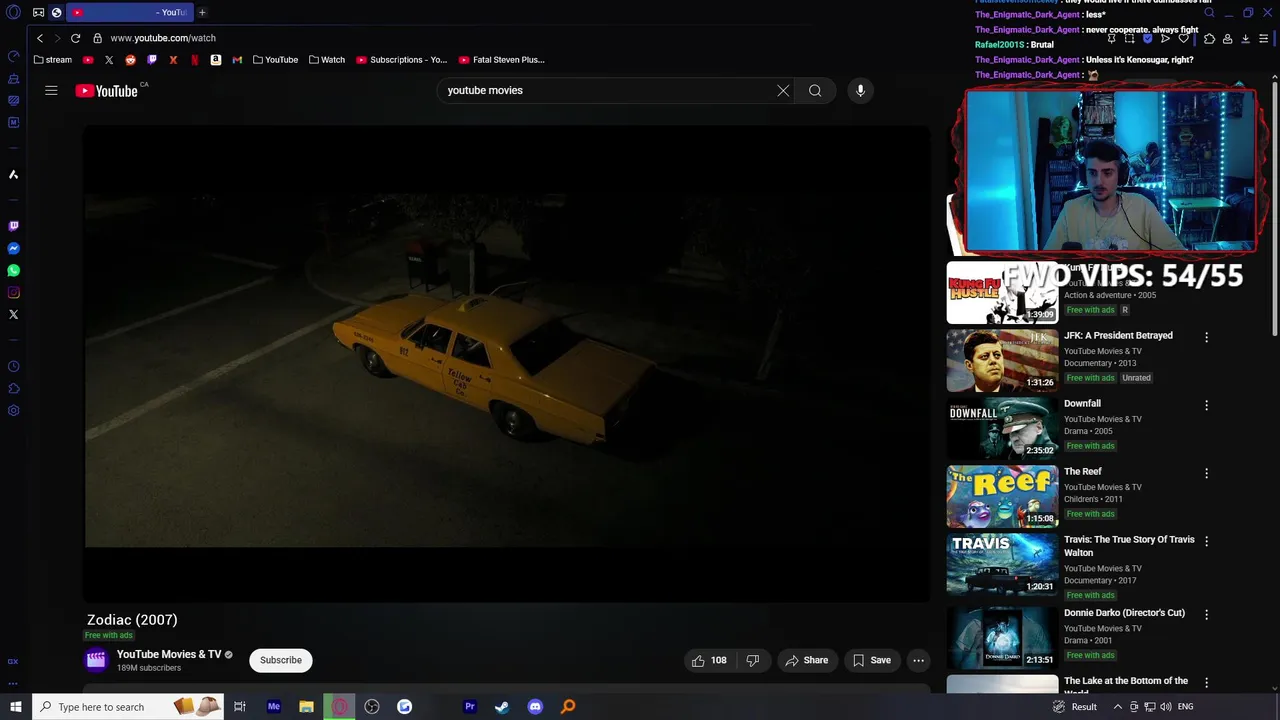Activate search with your voice microphone
The height and width of the screenshot is (720, 1280).
tap(860, 90)
